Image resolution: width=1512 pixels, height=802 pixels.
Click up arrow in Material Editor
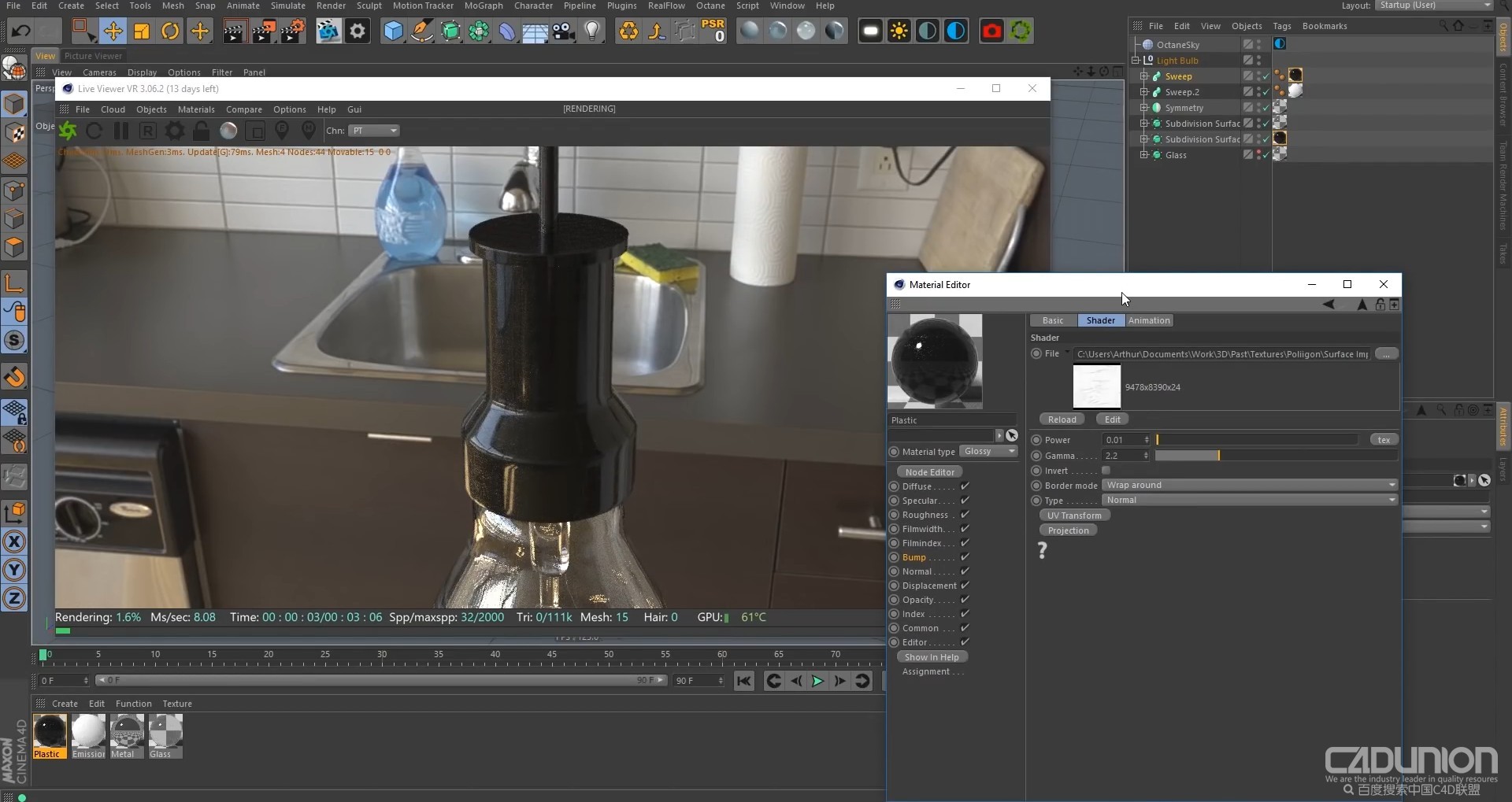coord(1362,305)
